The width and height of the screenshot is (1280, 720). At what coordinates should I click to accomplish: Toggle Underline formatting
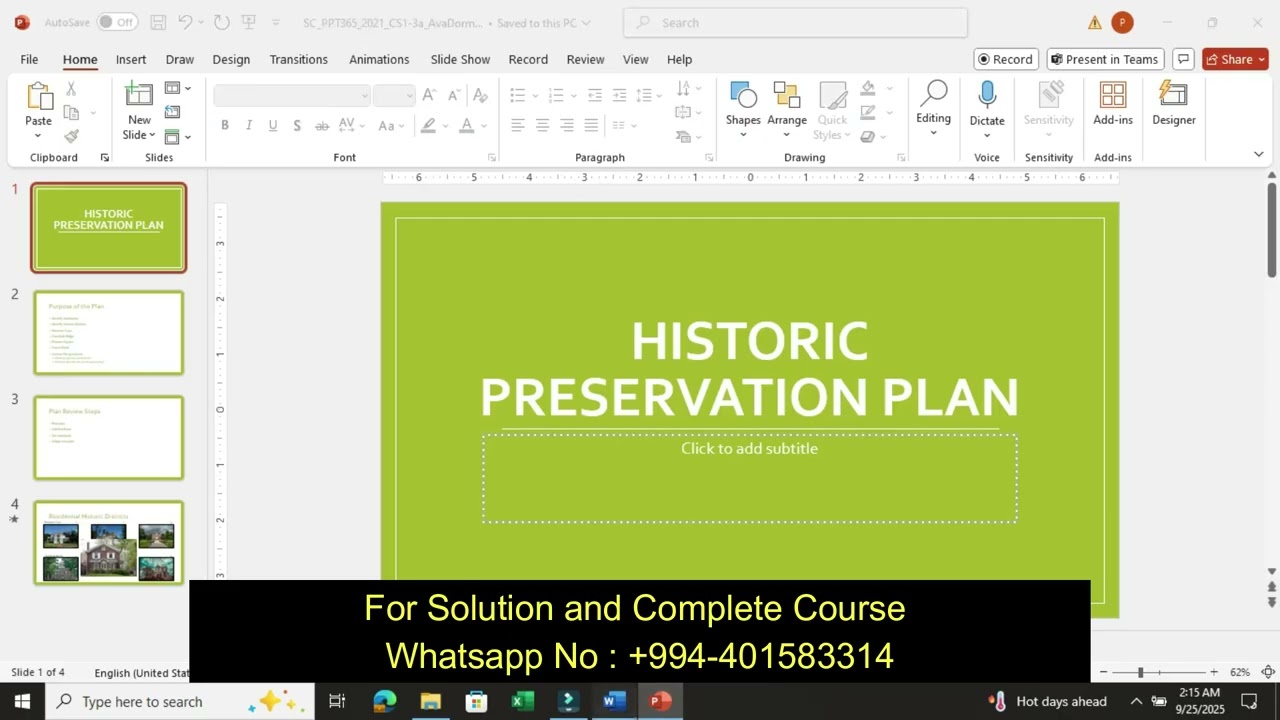point(272,125)
